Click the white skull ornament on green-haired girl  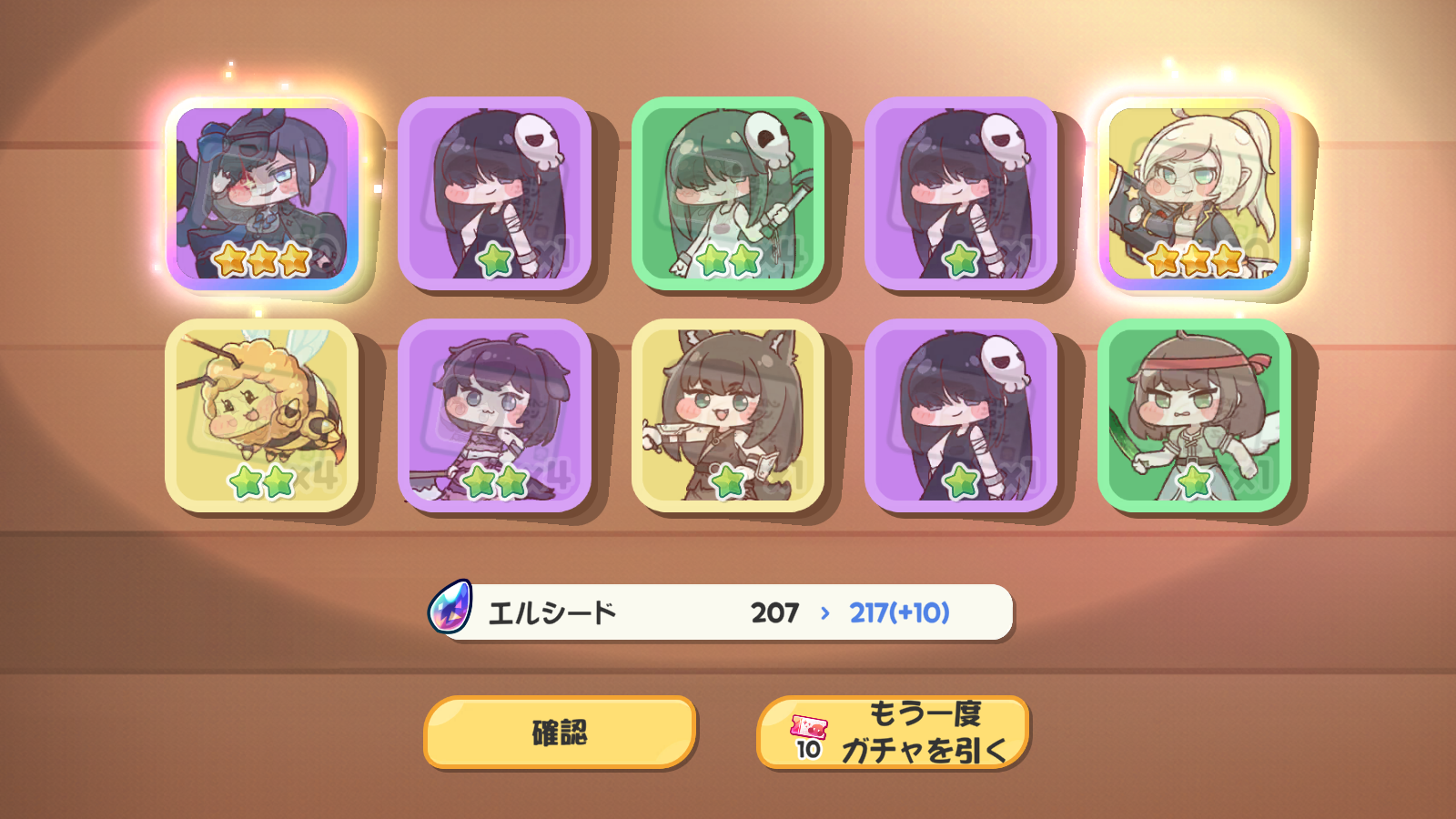[x=767, y=136]
